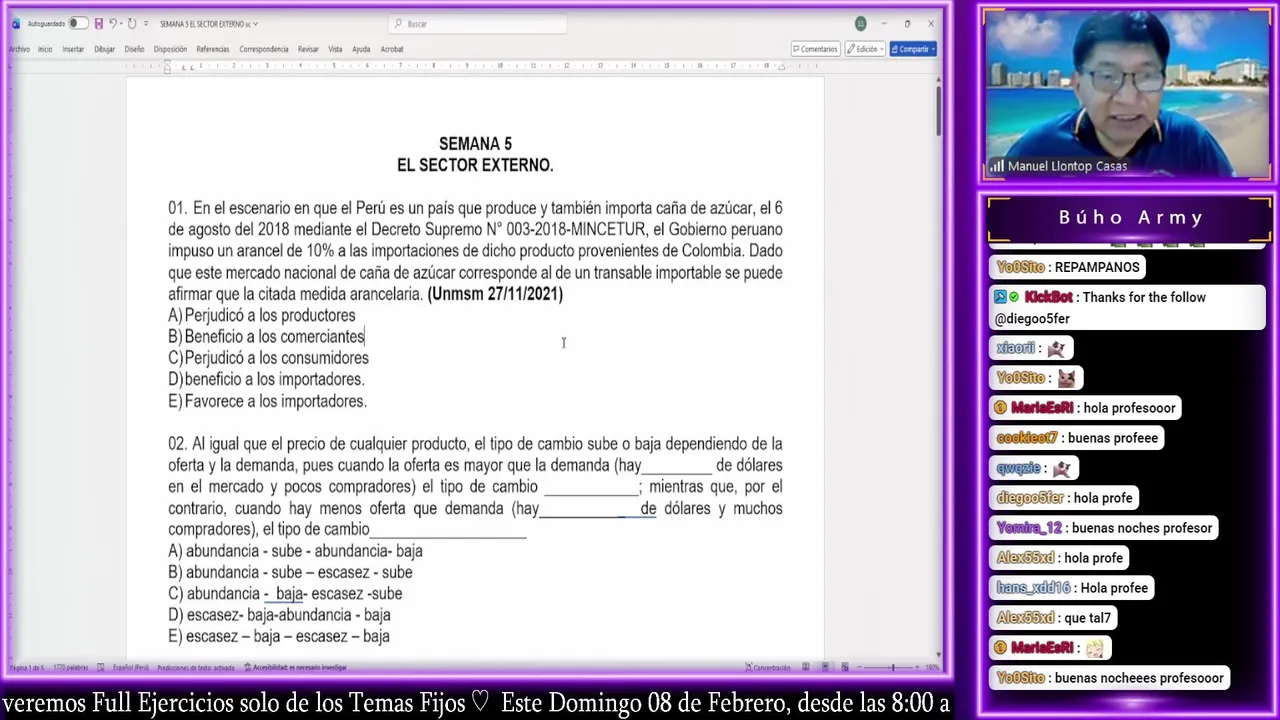
Task: Click the signal bars icon beside Manuel Llontop Casas
Action: click(x=997, y=166)
